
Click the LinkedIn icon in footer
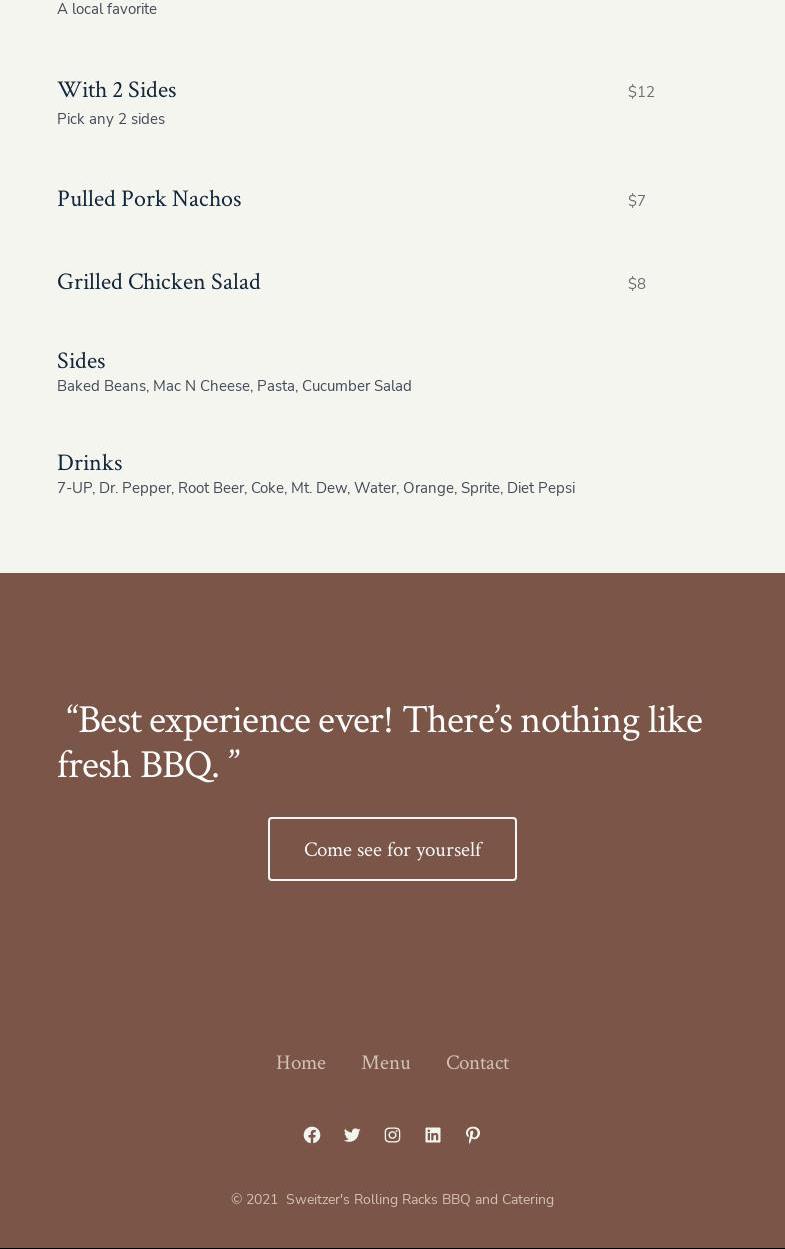click(x=432, y=1135)
